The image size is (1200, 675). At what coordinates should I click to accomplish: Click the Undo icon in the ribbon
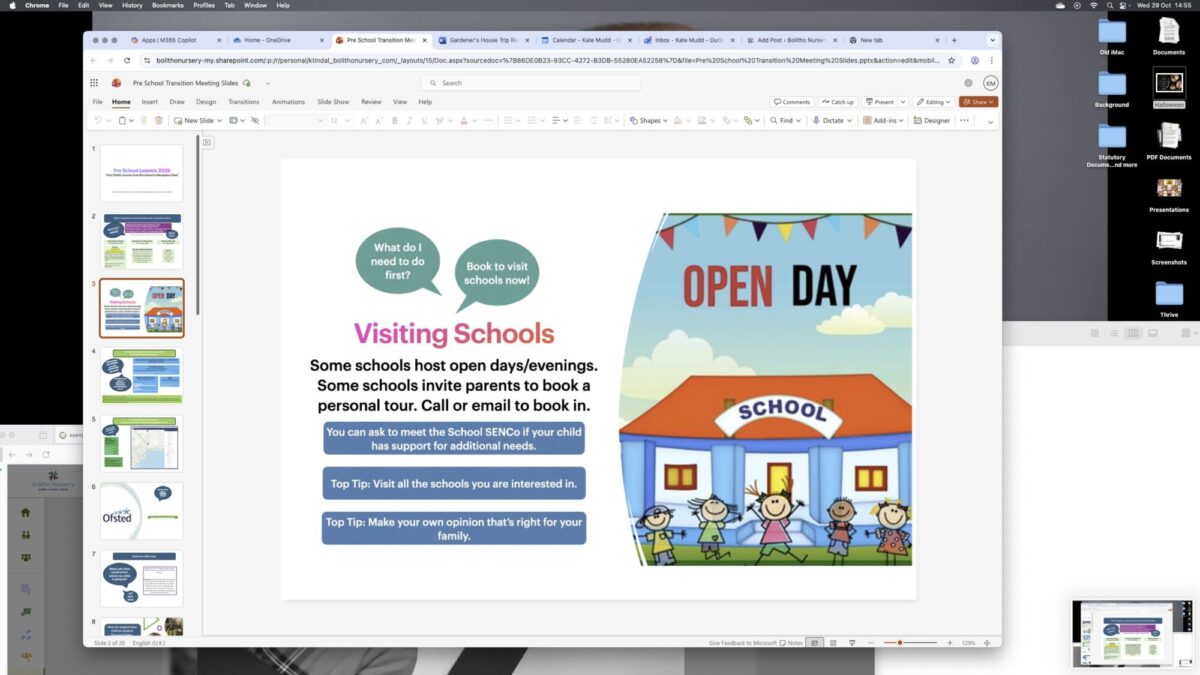97,120
